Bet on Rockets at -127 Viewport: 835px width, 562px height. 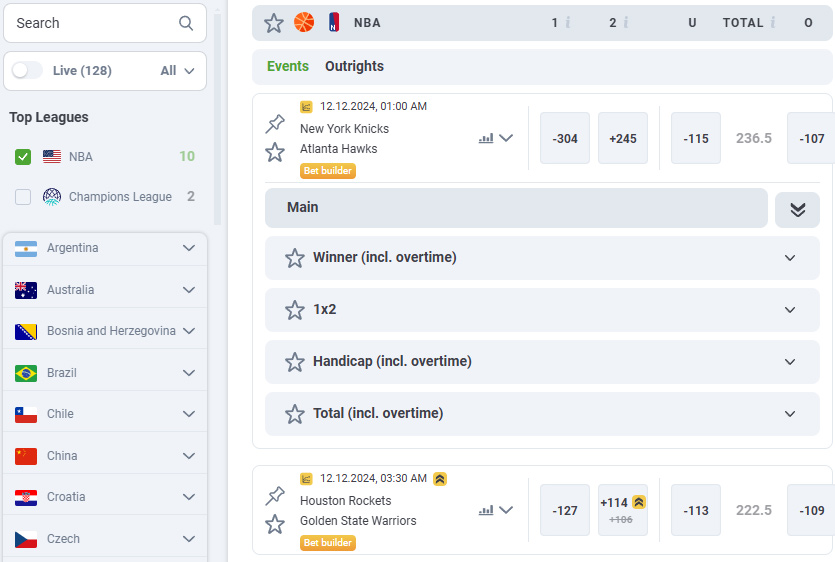(x=565, y=510)
